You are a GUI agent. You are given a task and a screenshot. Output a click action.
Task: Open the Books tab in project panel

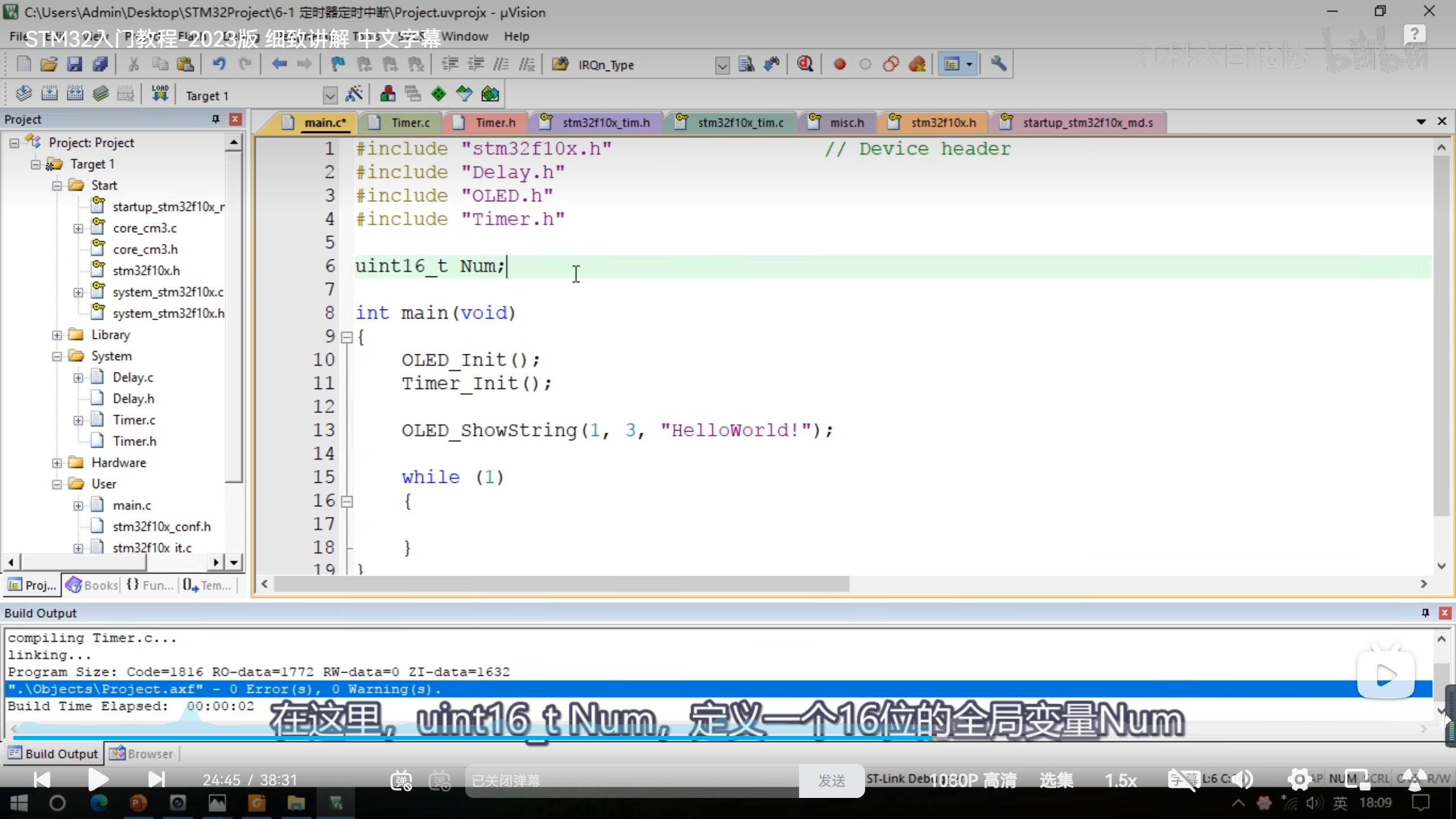point(92,585)
